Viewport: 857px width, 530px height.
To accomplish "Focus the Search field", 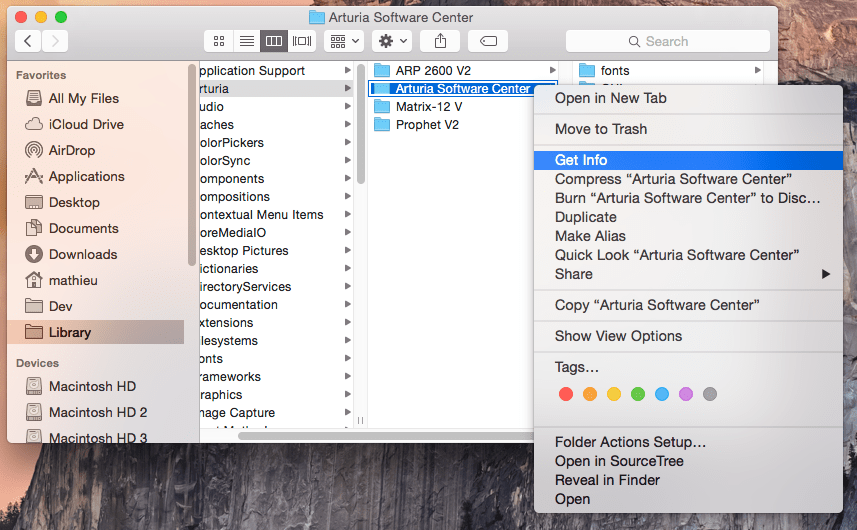I will [x=667, y=41].
